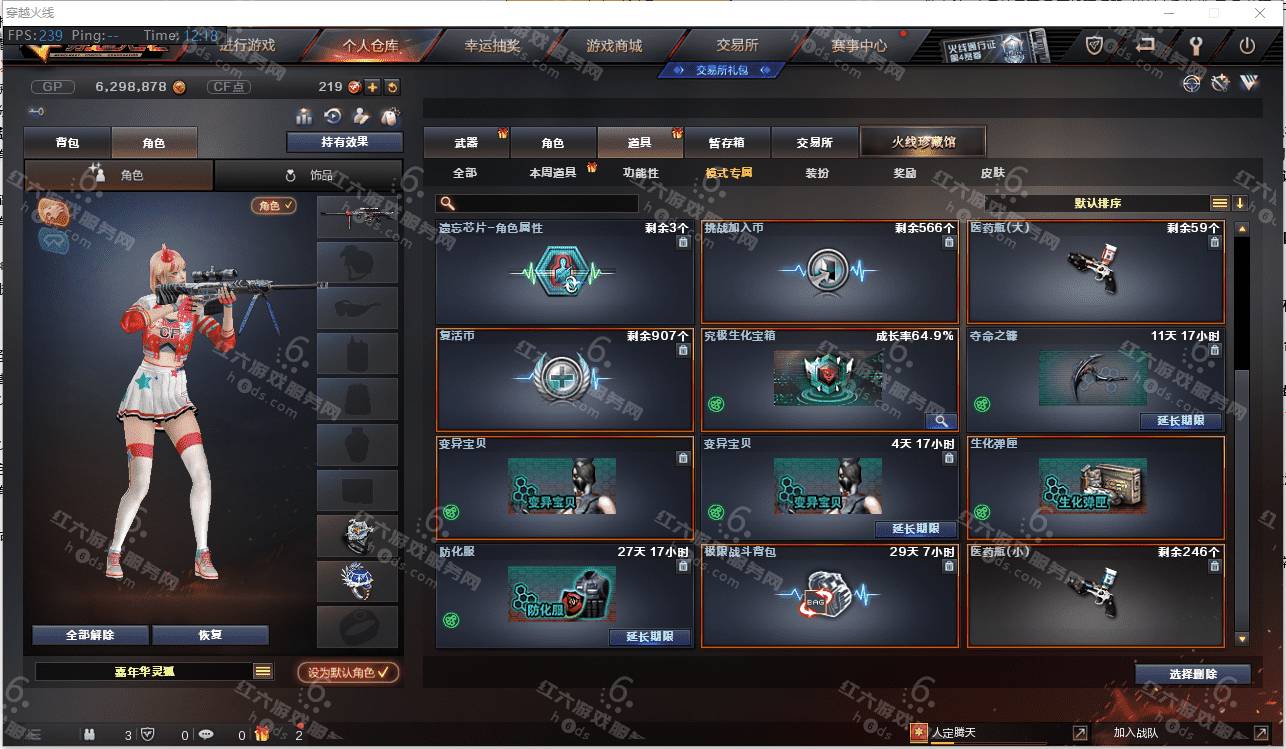Expand the 加入战队 panel arrow
The image size is (1286, 749).
(1261, 733)
